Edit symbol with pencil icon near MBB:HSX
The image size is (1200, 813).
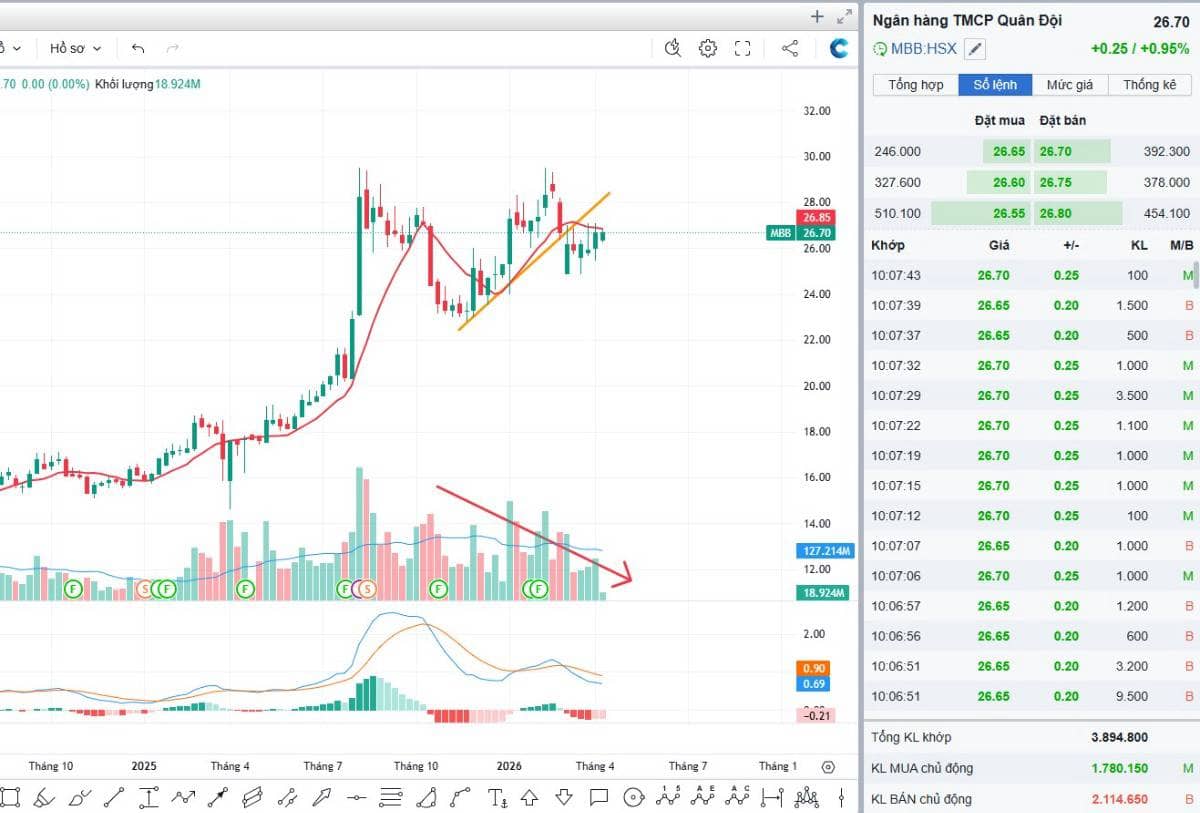point(975,48)
